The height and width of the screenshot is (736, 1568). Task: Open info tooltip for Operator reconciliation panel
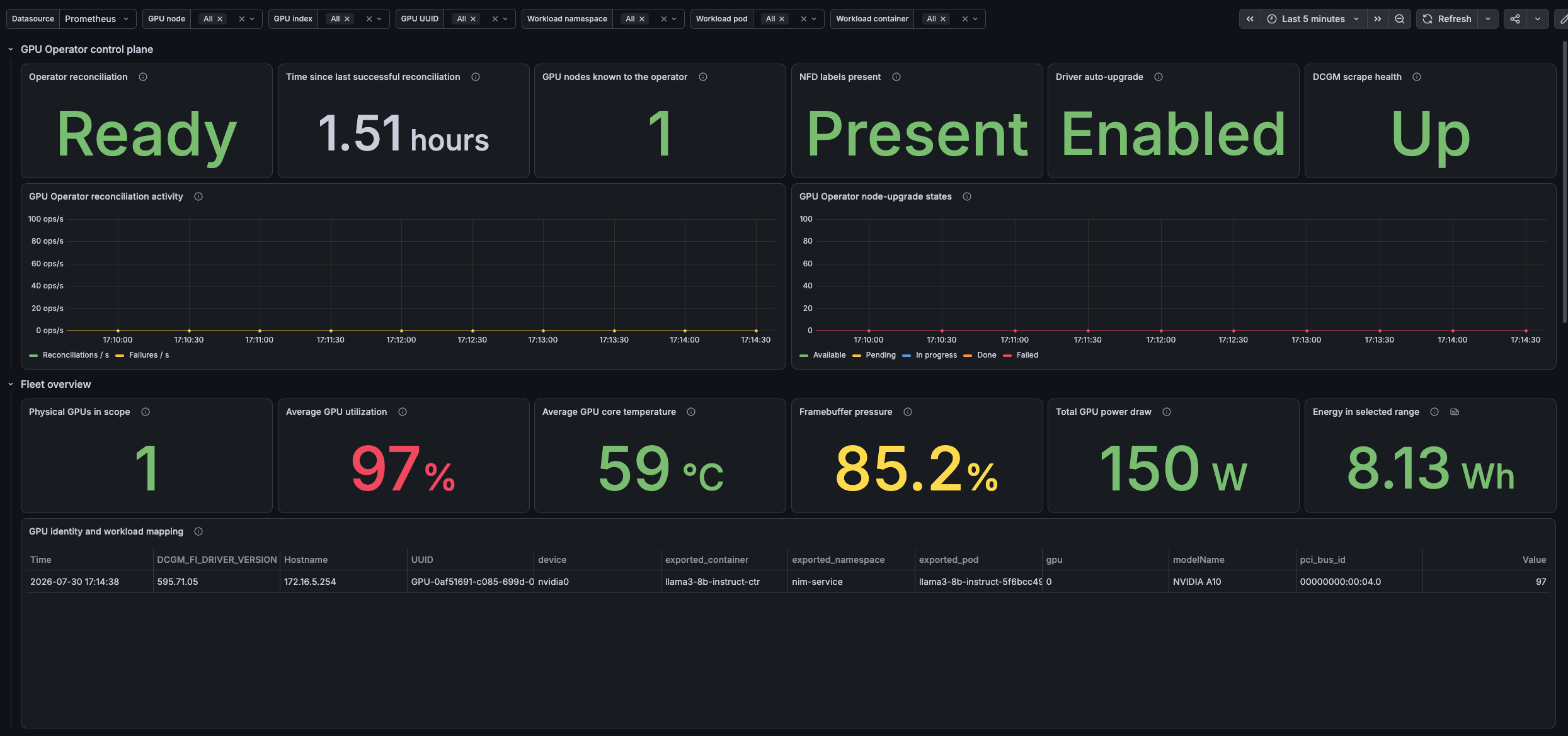[143, 77]
